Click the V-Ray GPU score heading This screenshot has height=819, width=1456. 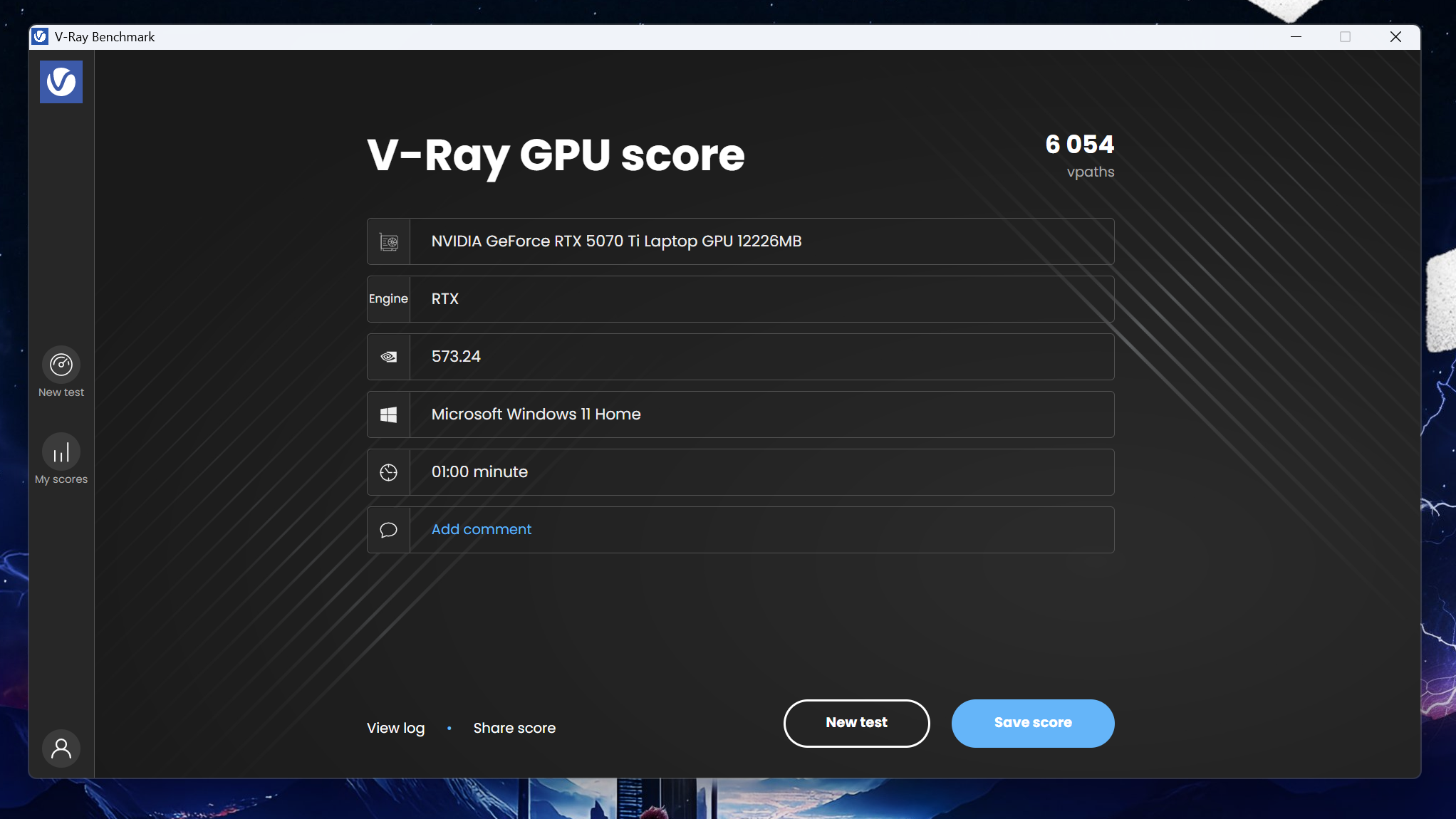tap(556, 156)
